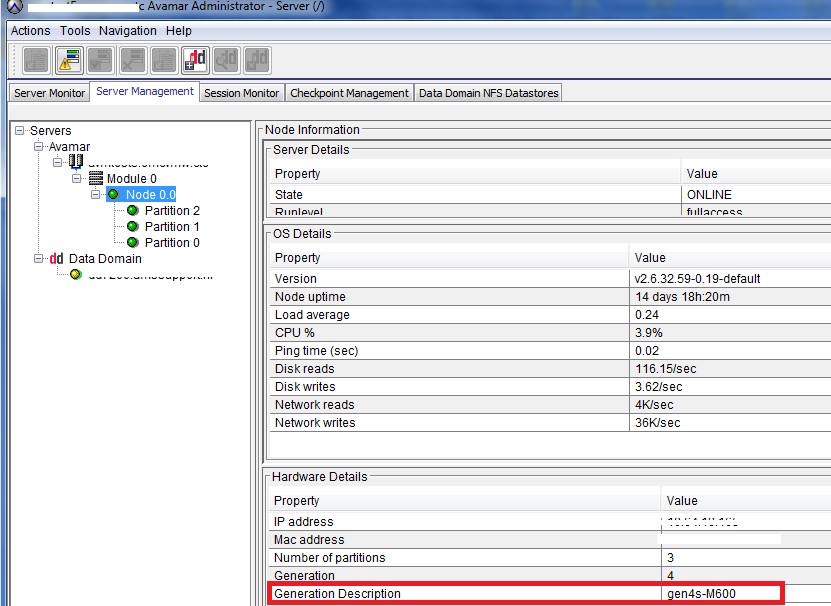Image resolution: width=831 pixels, height=606 pixels.
Task: Click the Module 0 stacked-disks icon
Action: (95, 178)
